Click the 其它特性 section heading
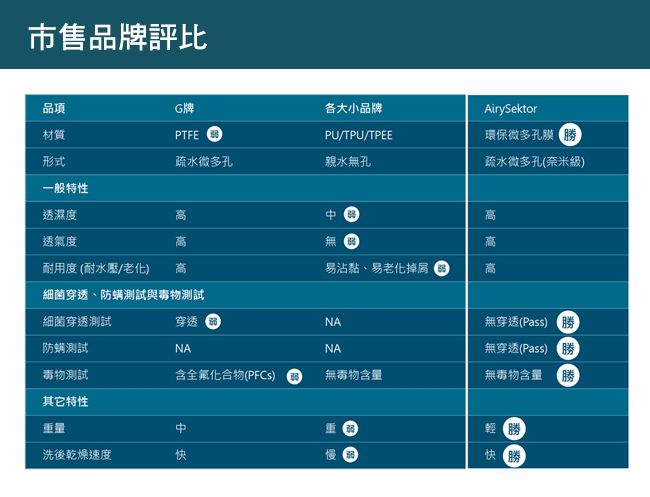 point(65,402)
